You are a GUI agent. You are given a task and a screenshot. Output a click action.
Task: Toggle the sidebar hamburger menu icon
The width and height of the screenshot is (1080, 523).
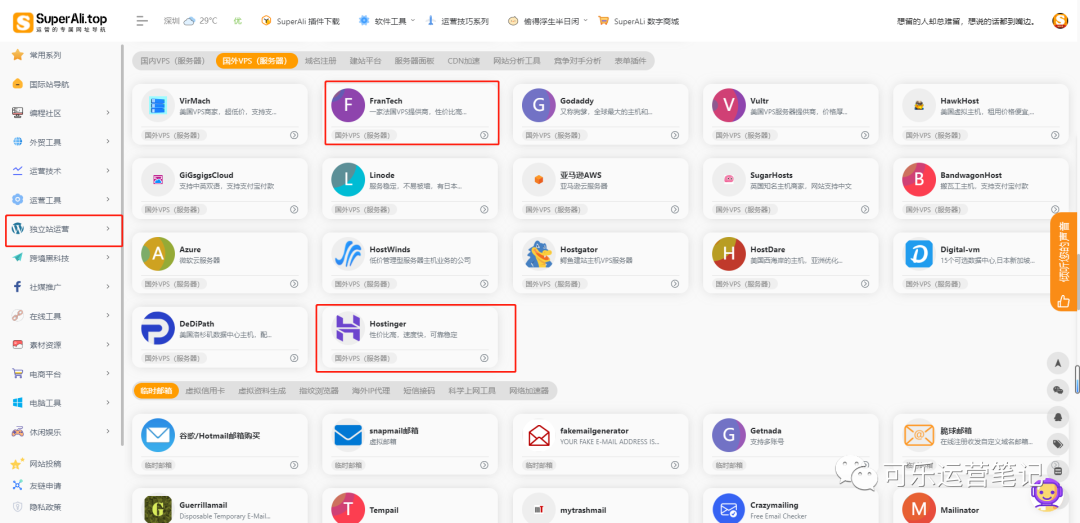[143, 21]
